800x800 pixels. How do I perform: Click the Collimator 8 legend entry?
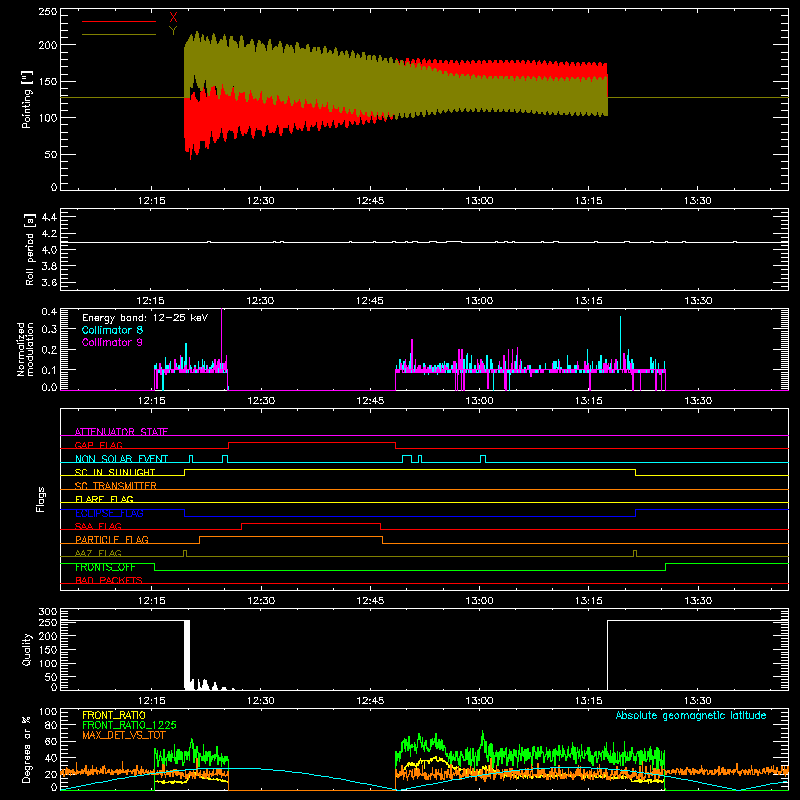click(112, 330)
